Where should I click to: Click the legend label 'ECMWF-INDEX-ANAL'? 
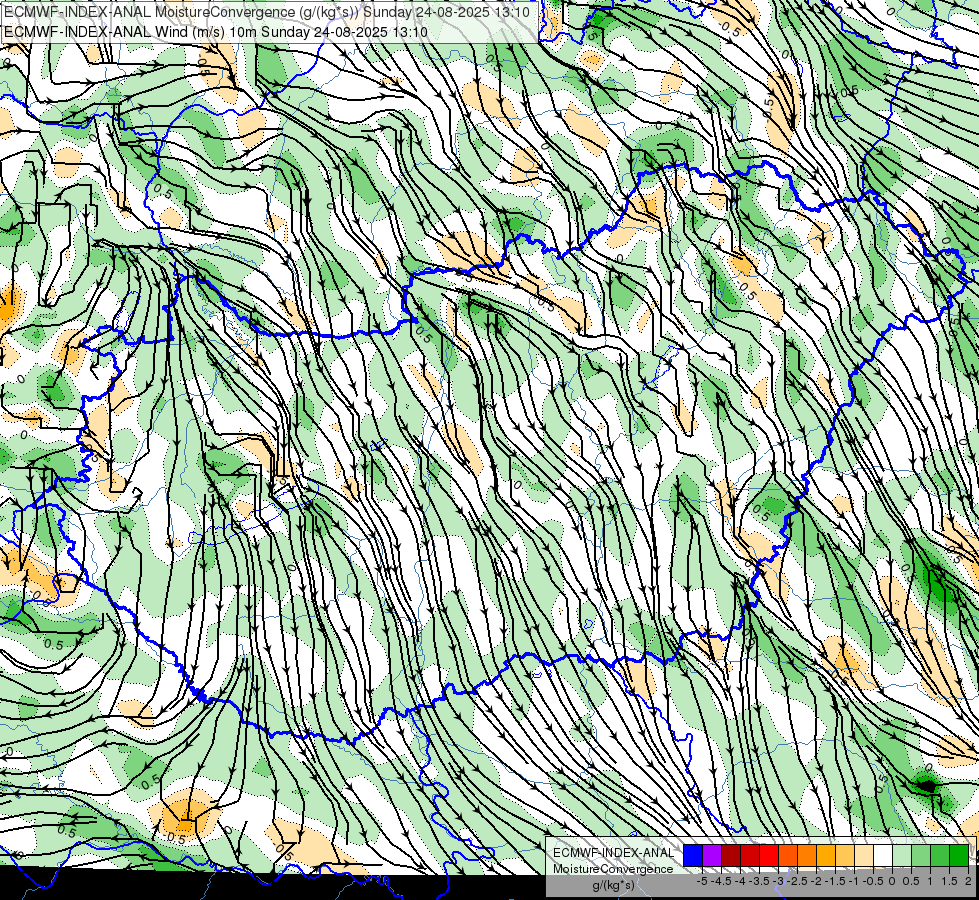613,853
